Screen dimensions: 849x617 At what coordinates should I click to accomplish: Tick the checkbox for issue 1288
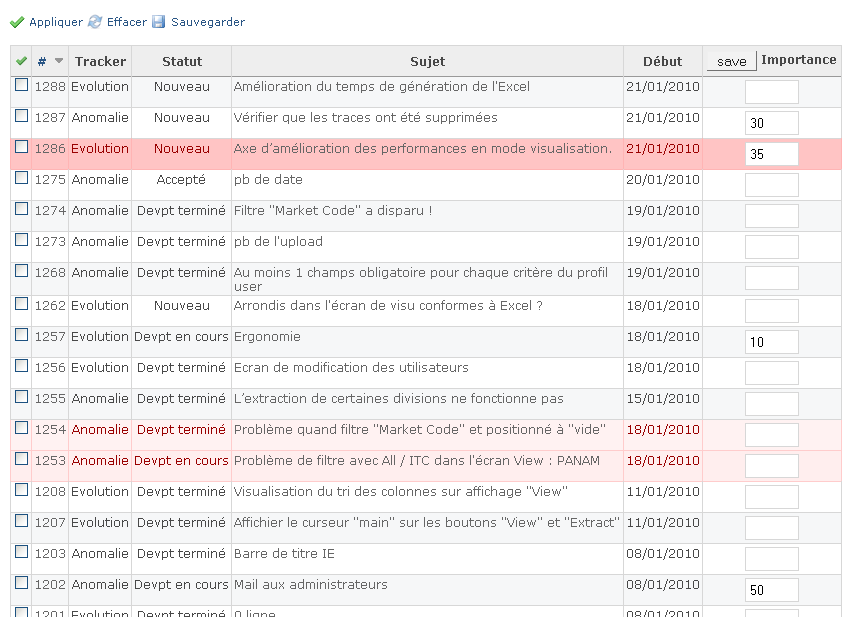pos(22,85)
